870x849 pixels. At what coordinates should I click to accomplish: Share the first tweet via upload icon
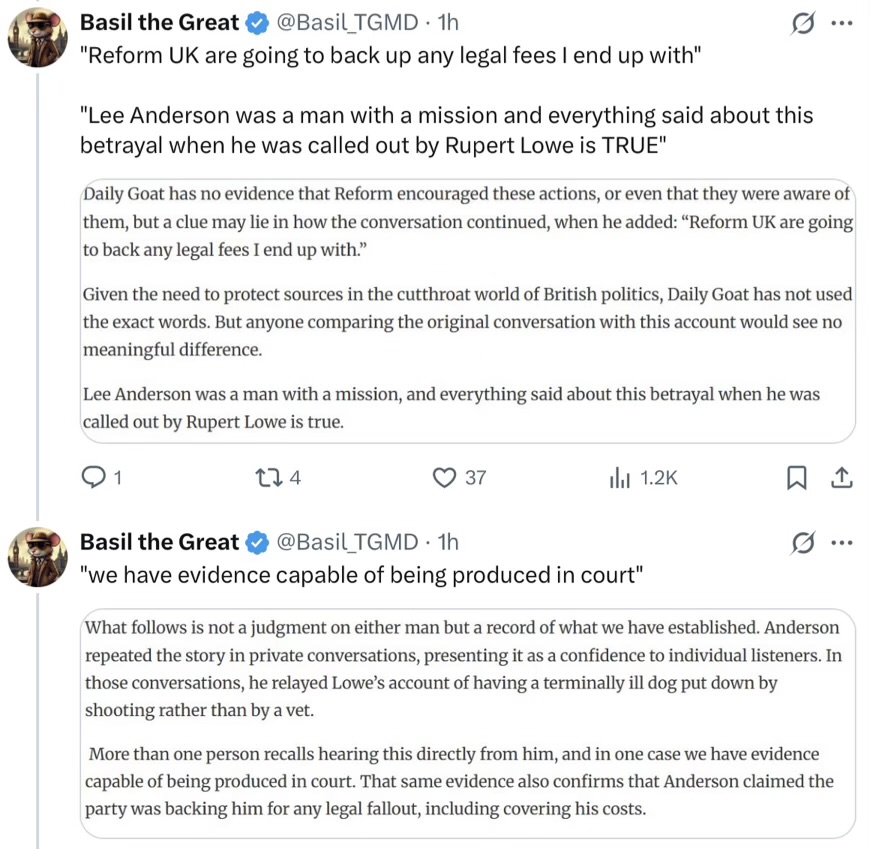841,478
